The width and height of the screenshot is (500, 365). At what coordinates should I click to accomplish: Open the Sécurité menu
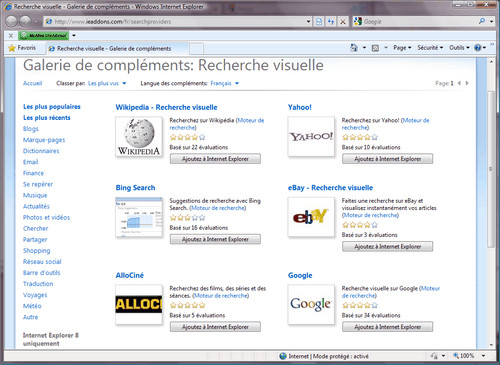click(x=430, y=48)
